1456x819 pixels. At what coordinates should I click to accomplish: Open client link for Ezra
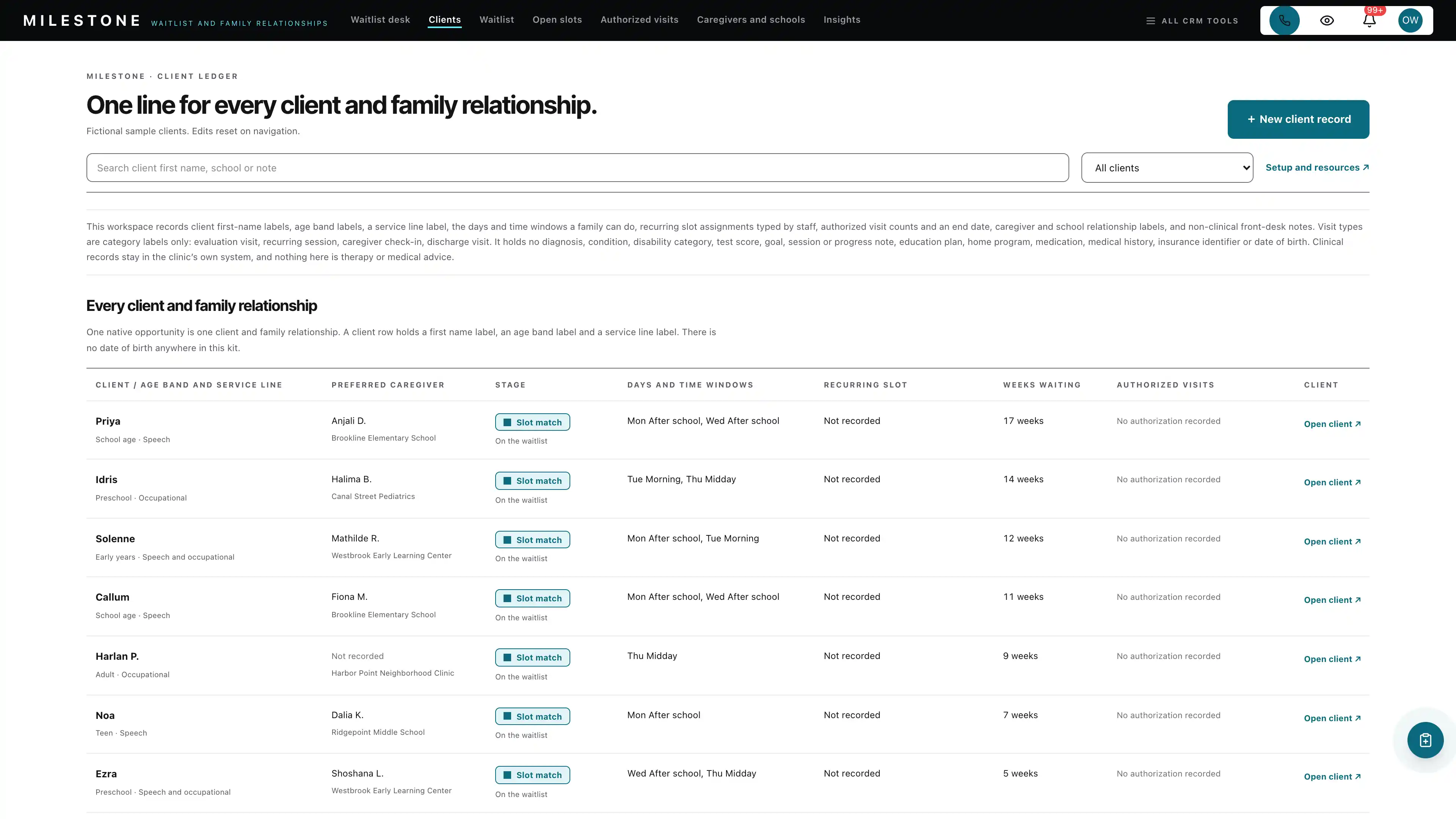1332,777
